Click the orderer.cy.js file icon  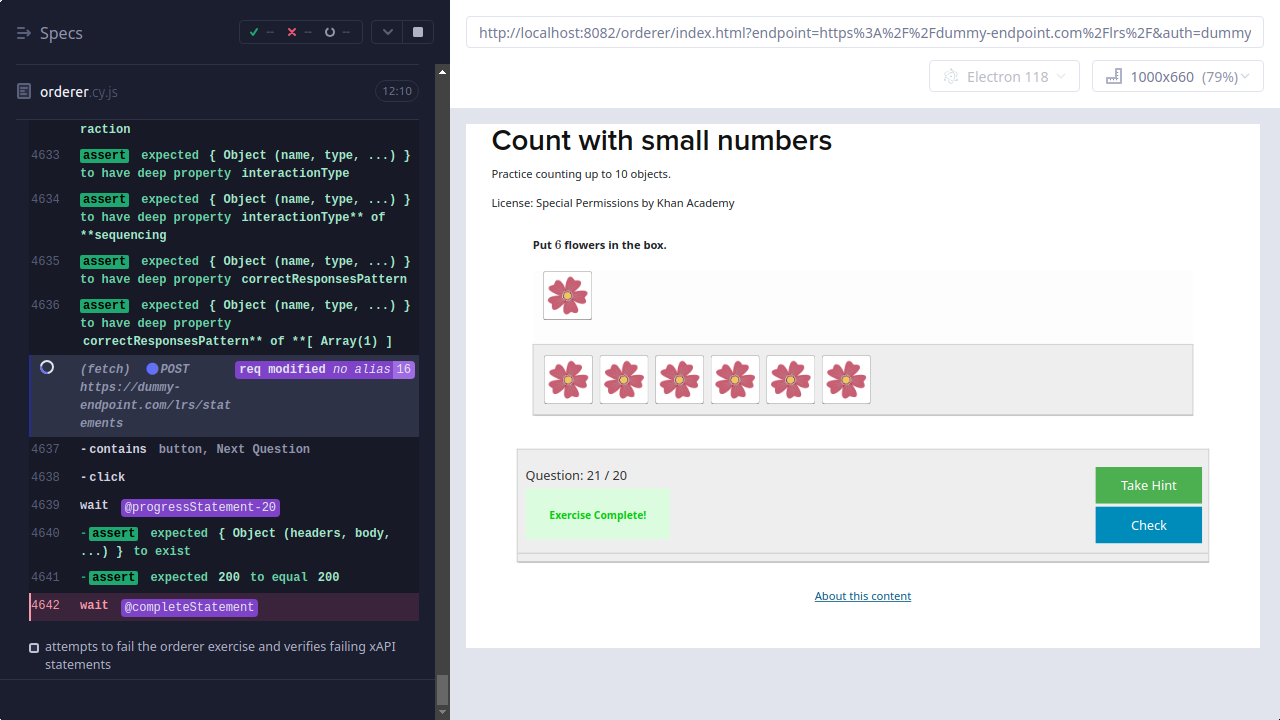click(25, 91)
